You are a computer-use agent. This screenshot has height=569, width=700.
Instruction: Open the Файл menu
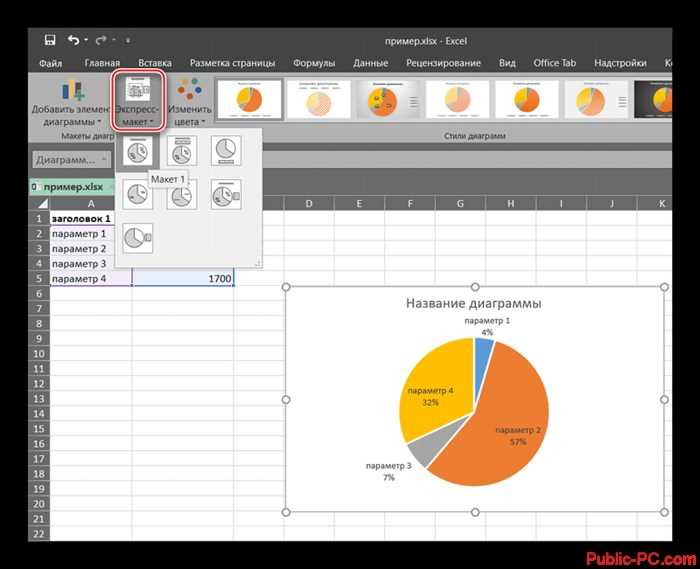50,63
